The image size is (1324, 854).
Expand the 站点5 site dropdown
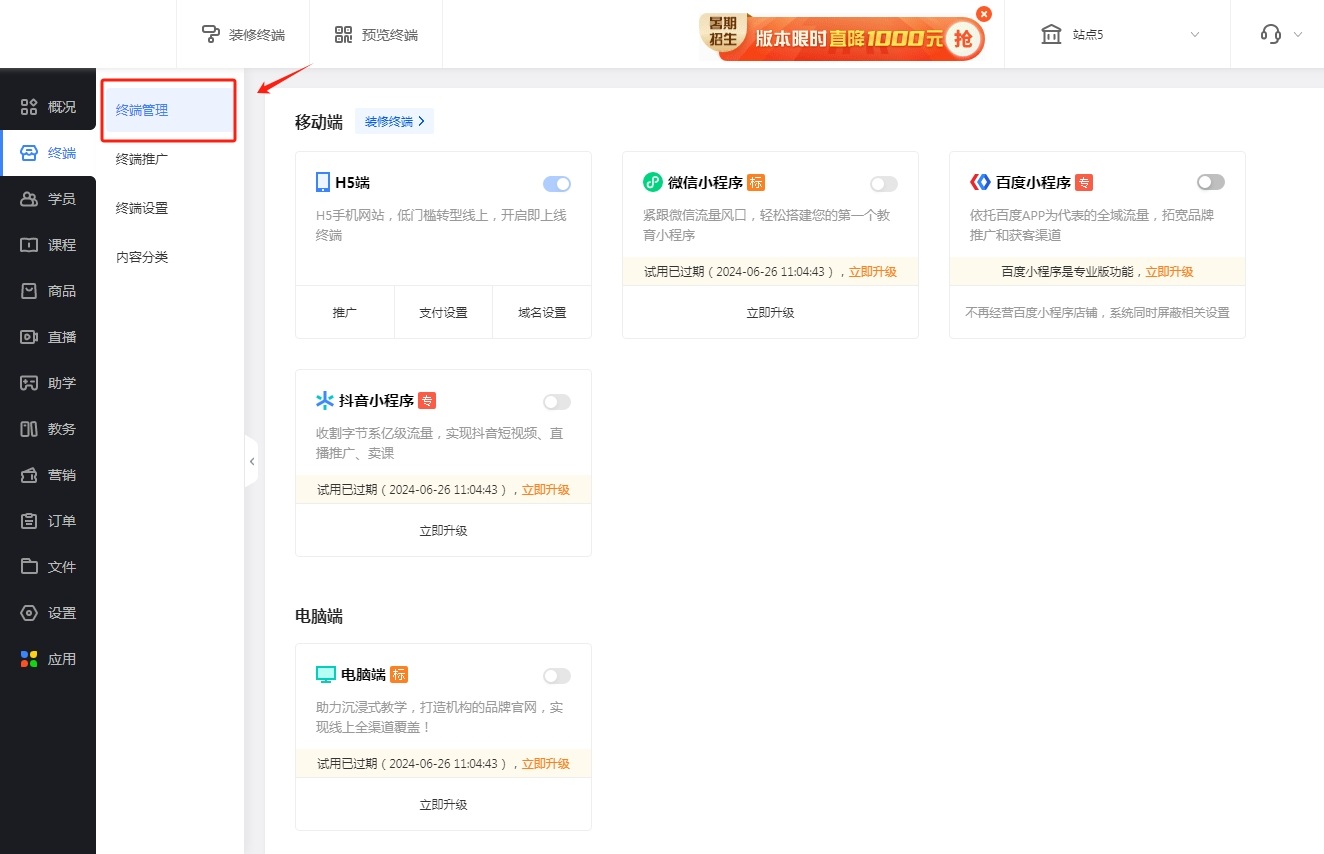1194,35
